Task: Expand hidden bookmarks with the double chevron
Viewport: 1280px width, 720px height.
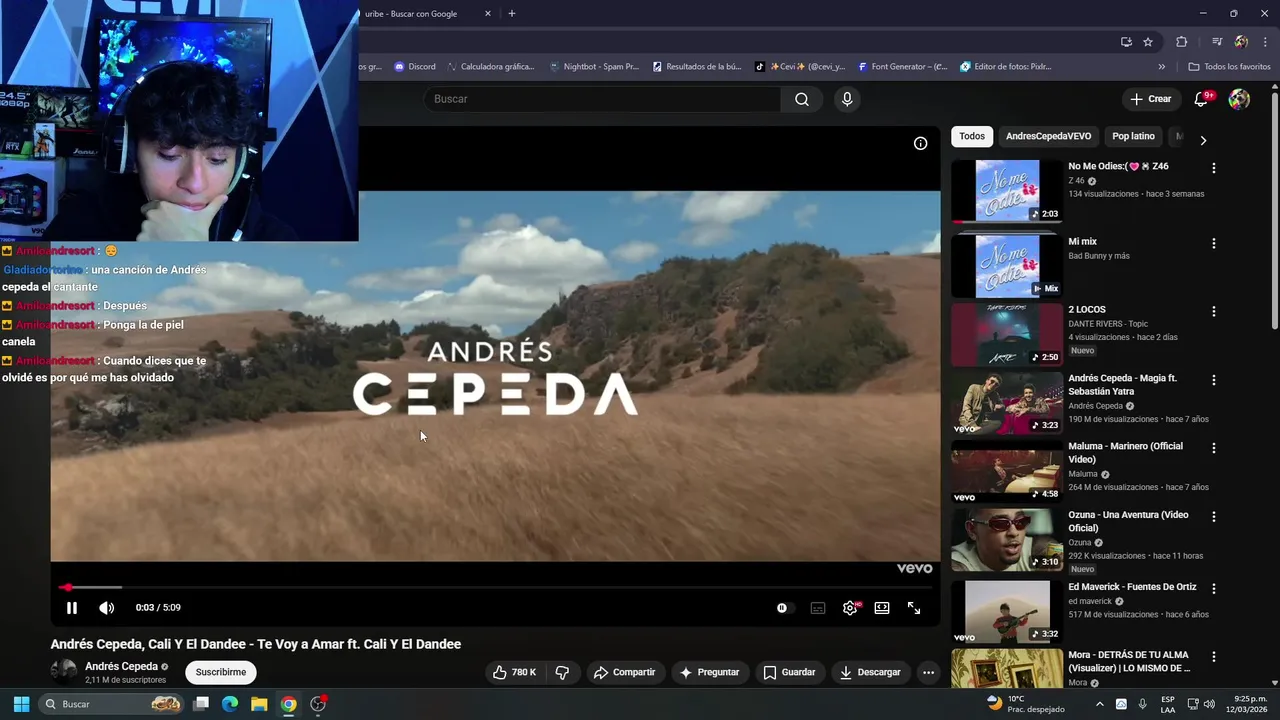Action: 1161,67
